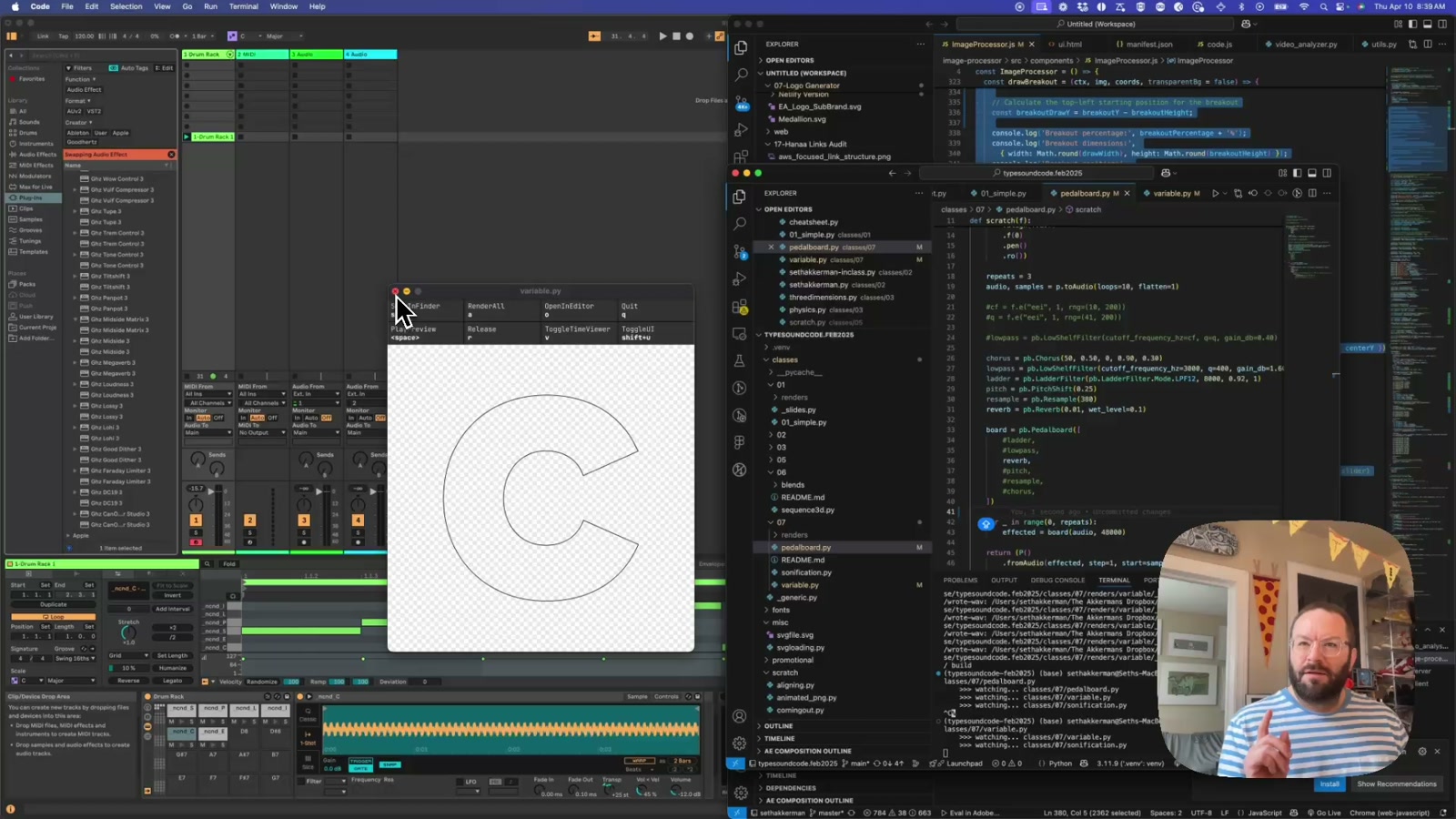Adjust track 1 volume fader
Screen dimensions: 1456x819
211,492
